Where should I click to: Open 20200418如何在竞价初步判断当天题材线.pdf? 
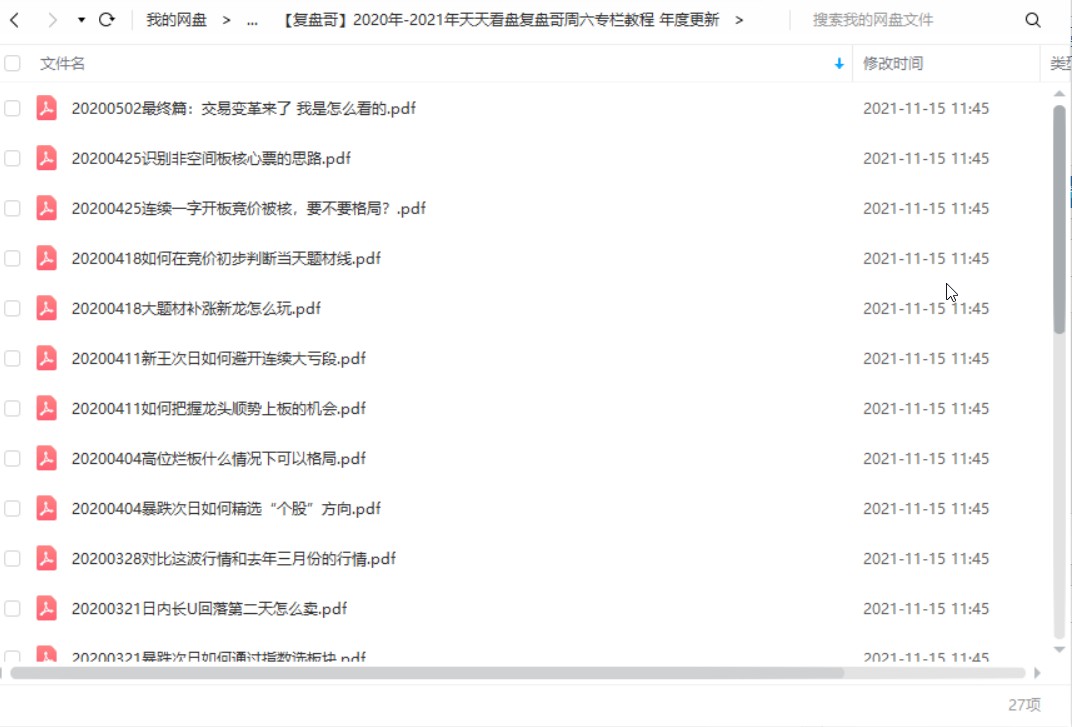[225, 258]
